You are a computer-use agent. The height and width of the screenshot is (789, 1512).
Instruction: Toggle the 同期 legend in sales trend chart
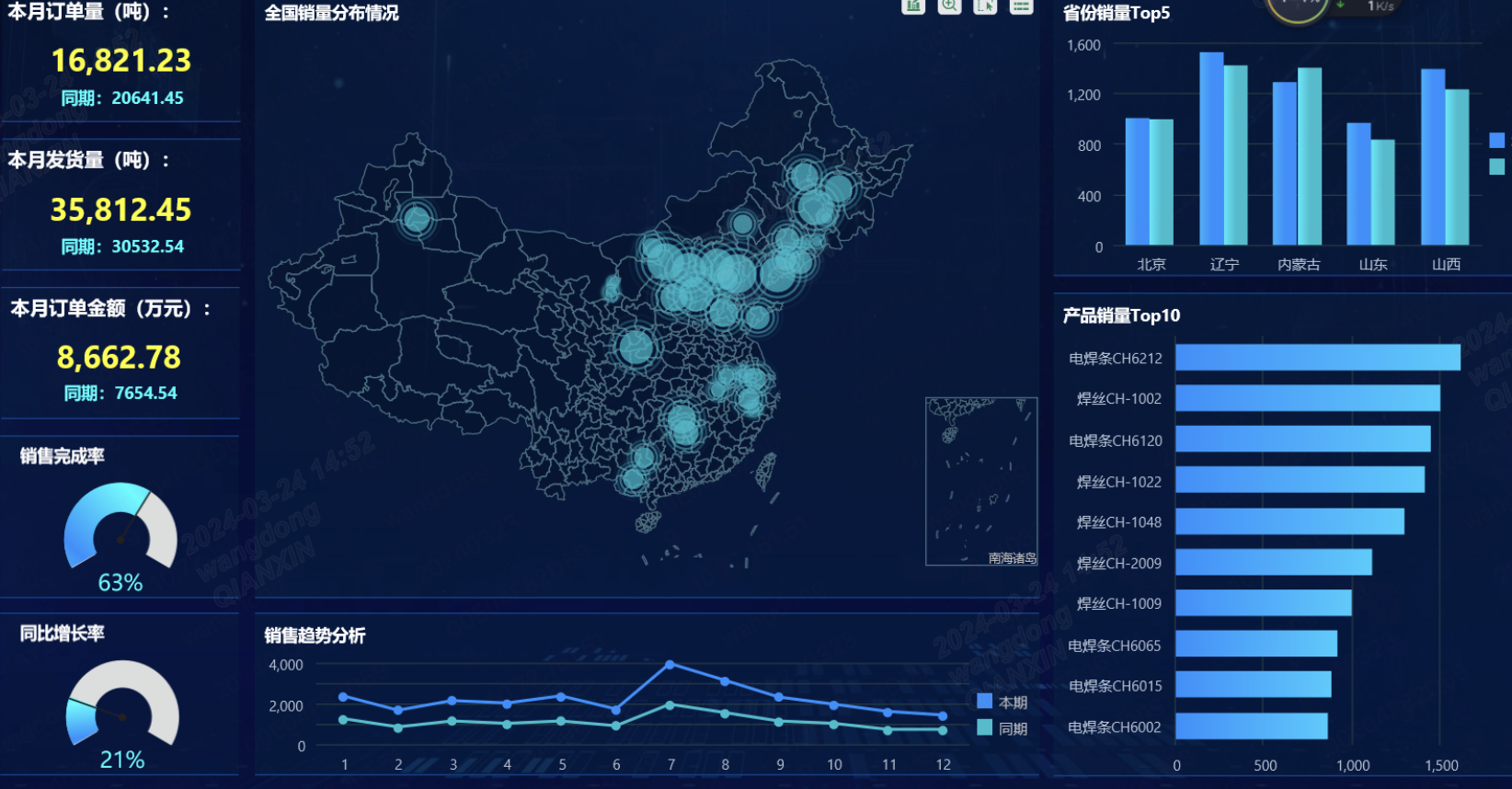coord(1002,728)
